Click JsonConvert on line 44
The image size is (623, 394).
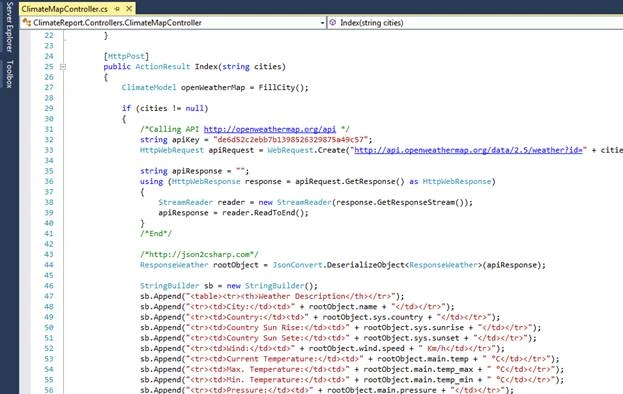point(297,265)
